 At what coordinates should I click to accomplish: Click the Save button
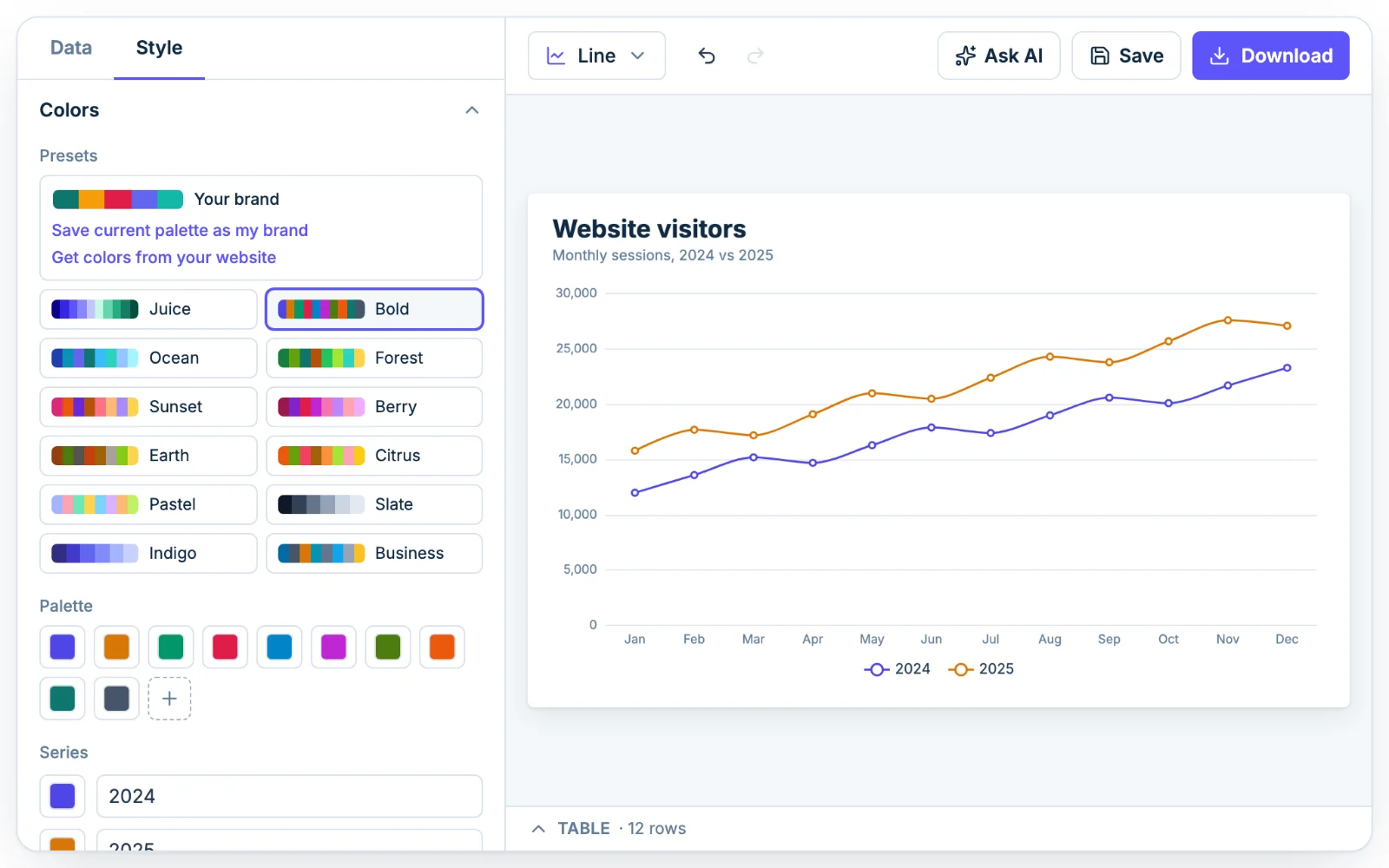pos(1126,56)
